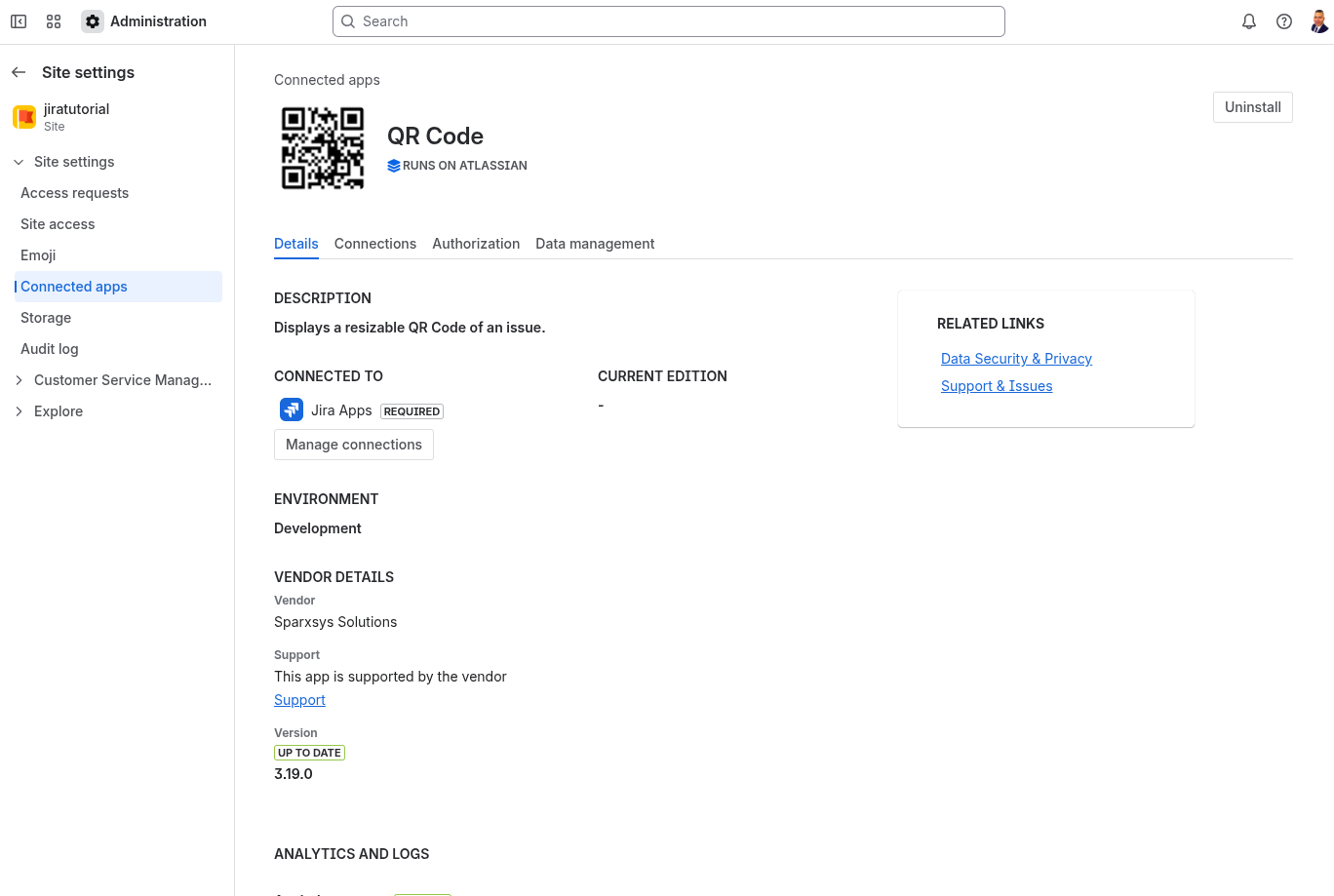Collapse the Site settings section chevron
This screenshot has height=896, width=1334.
tap(19, 162)
